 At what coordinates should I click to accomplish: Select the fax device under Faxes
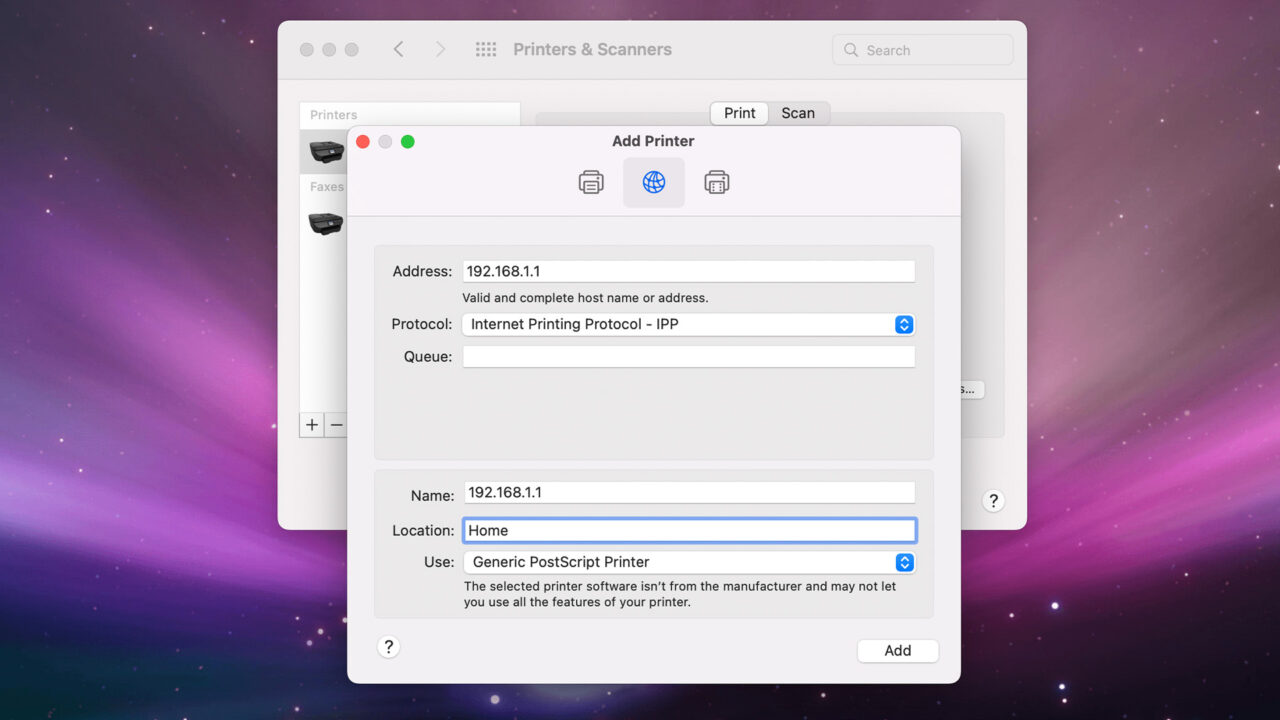325,222
